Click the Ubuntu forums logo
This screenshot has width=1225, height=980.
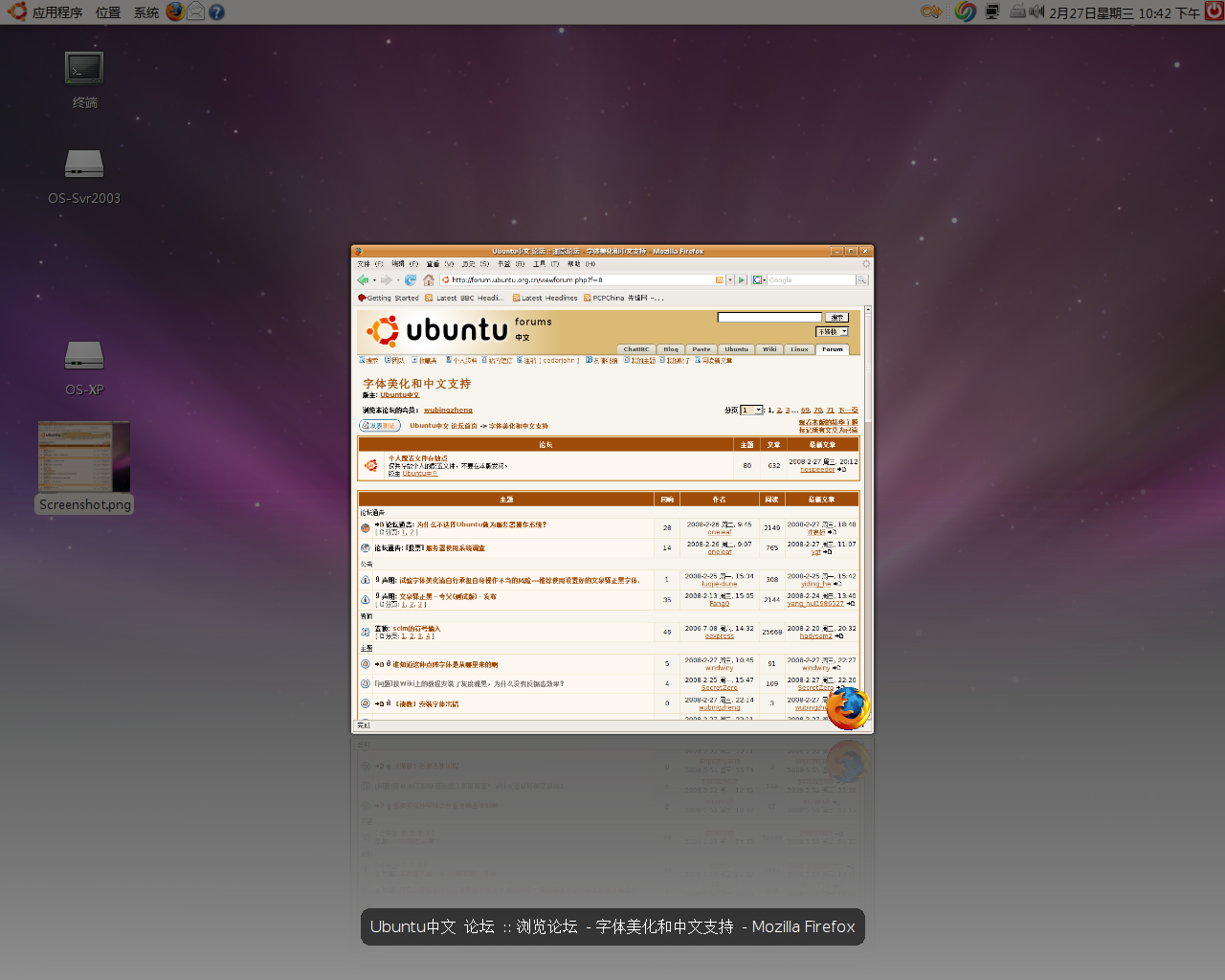tap(458, 330)
